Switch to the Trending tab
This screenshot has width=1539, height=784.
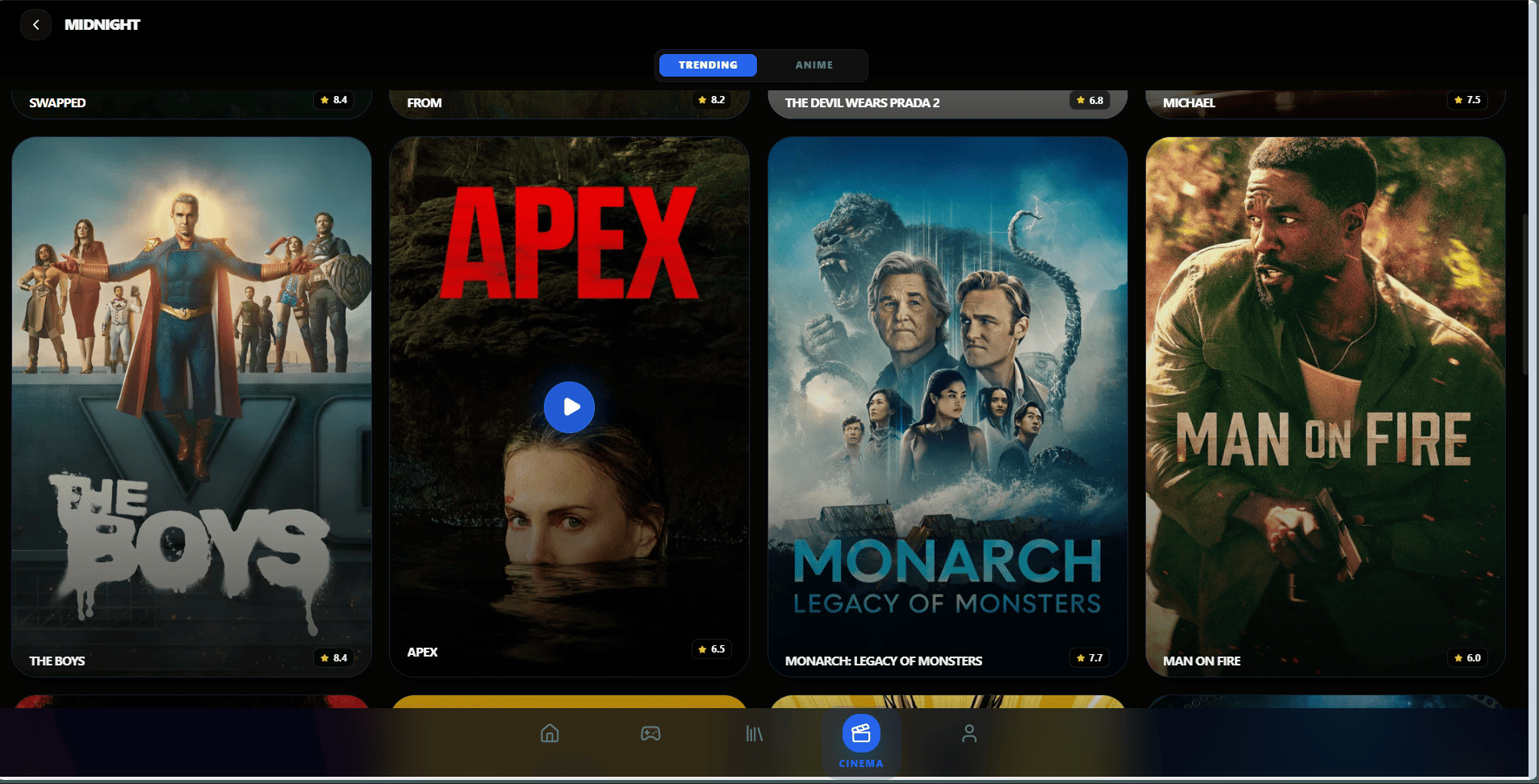[x=708, y=65]
